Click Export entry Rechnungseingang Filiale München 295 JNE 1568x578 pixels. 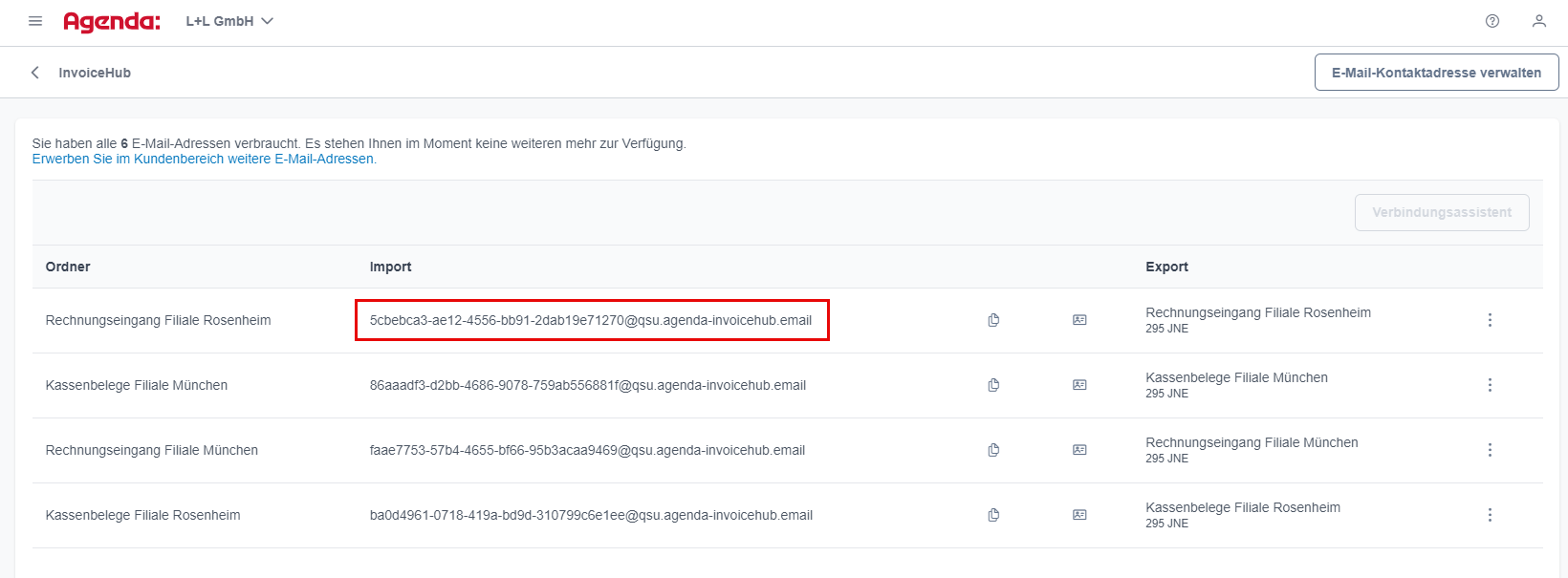1252,450
